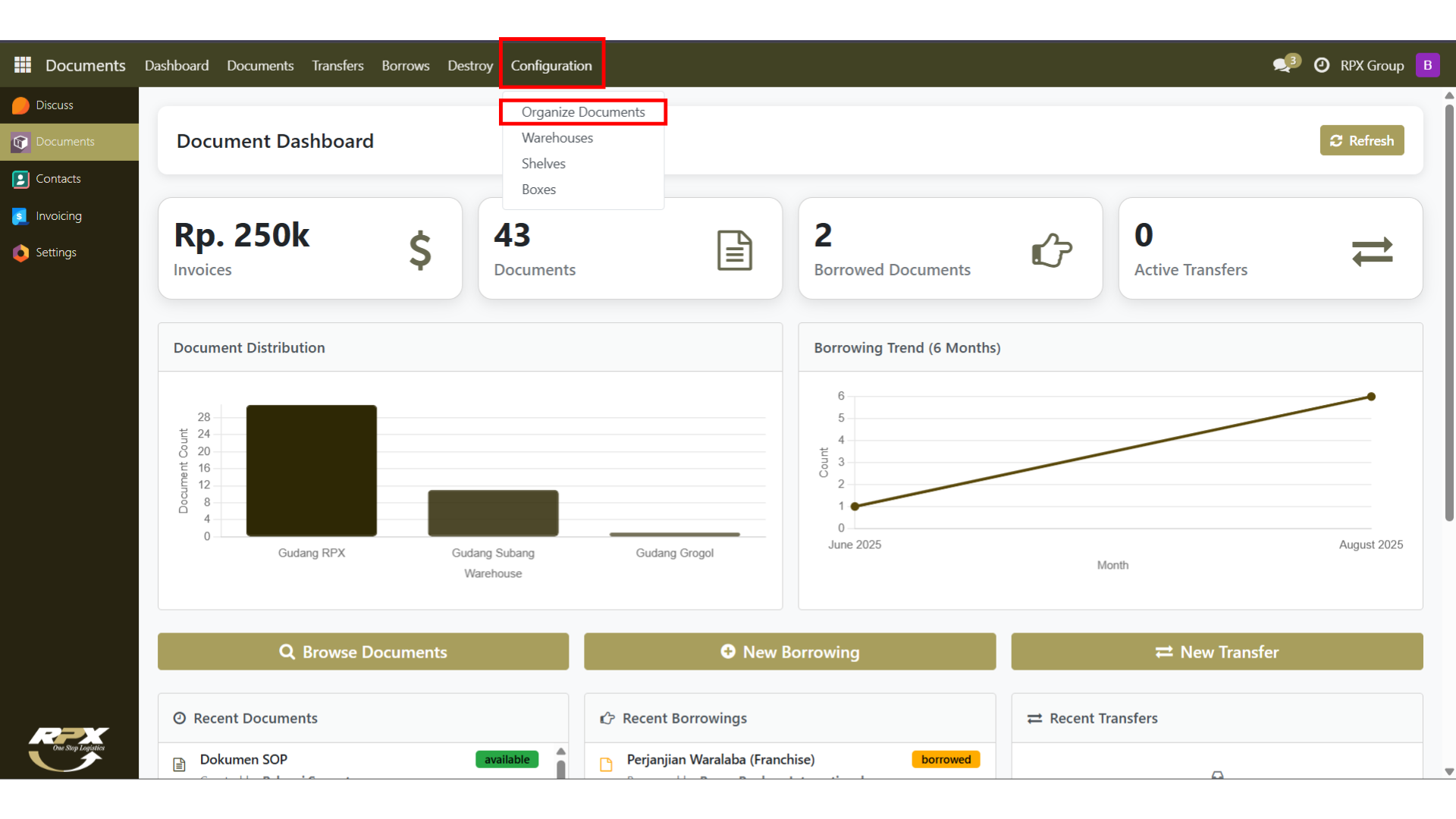Select Organize Documents from the dropdown
The image size is (1456, 819).
[582, 112]
